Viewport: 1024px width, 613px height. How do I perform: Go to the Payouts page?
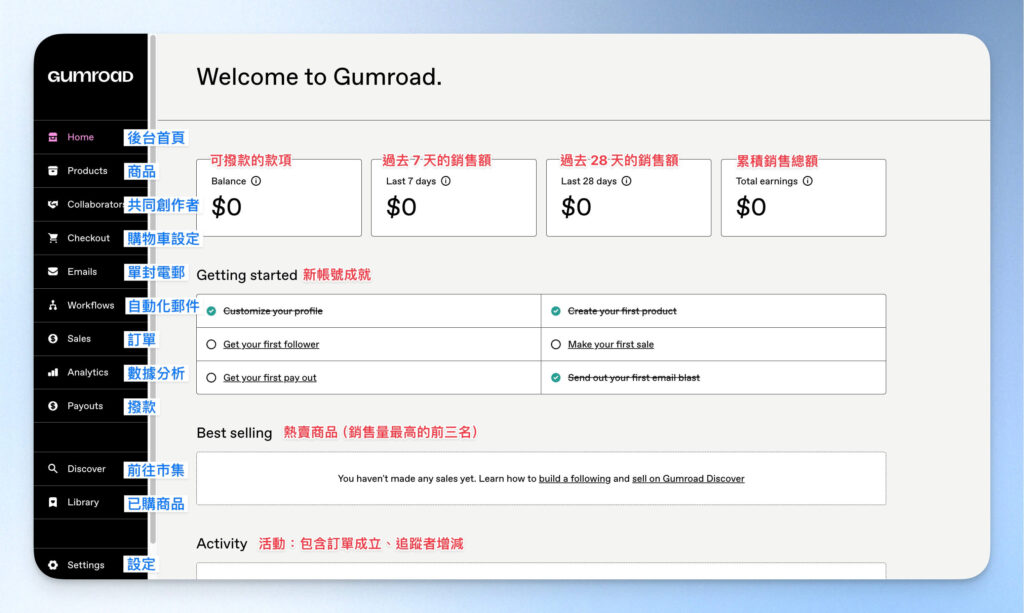pyautogui.click(x=91, y=406)
